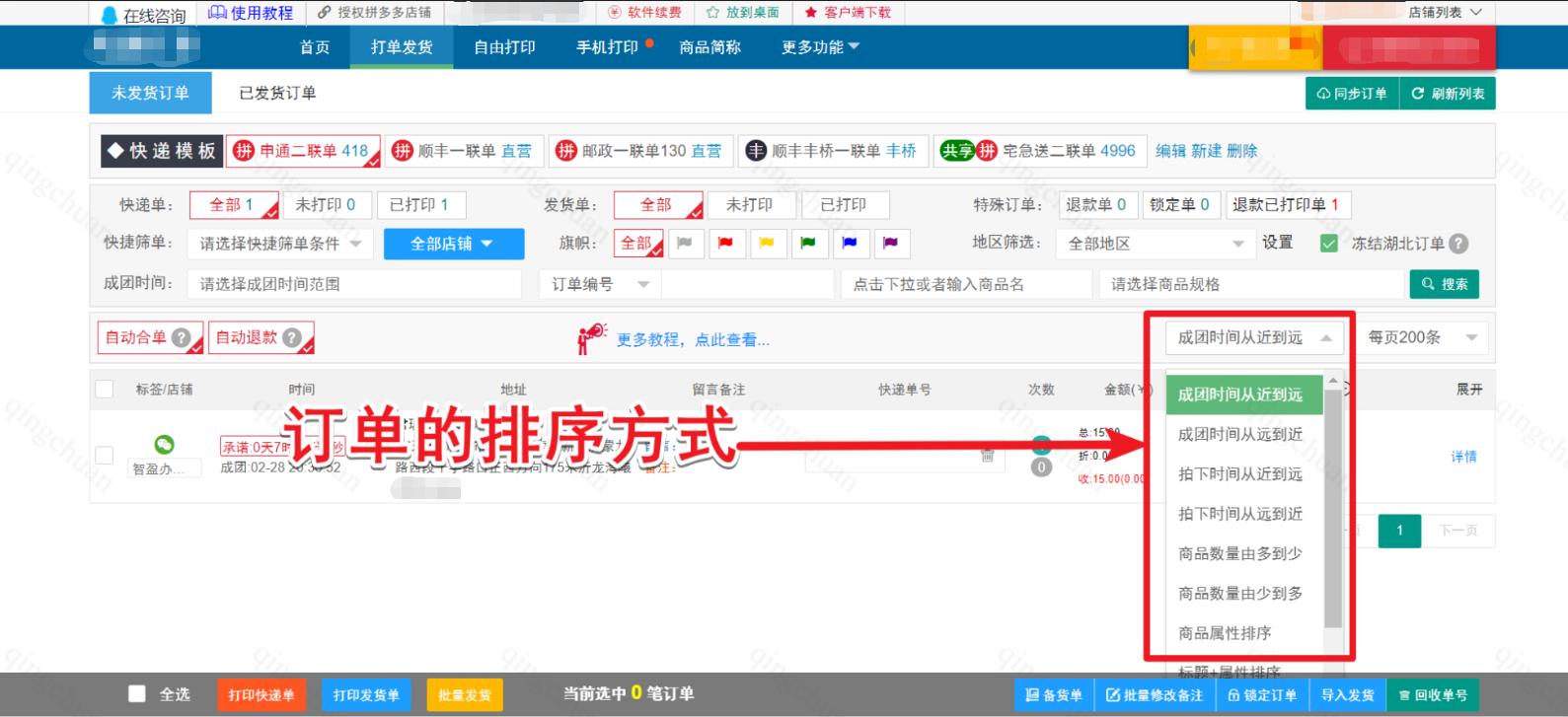Click the 搜索 search button
Screen dimensions: 1568x717
(1445, 284)
